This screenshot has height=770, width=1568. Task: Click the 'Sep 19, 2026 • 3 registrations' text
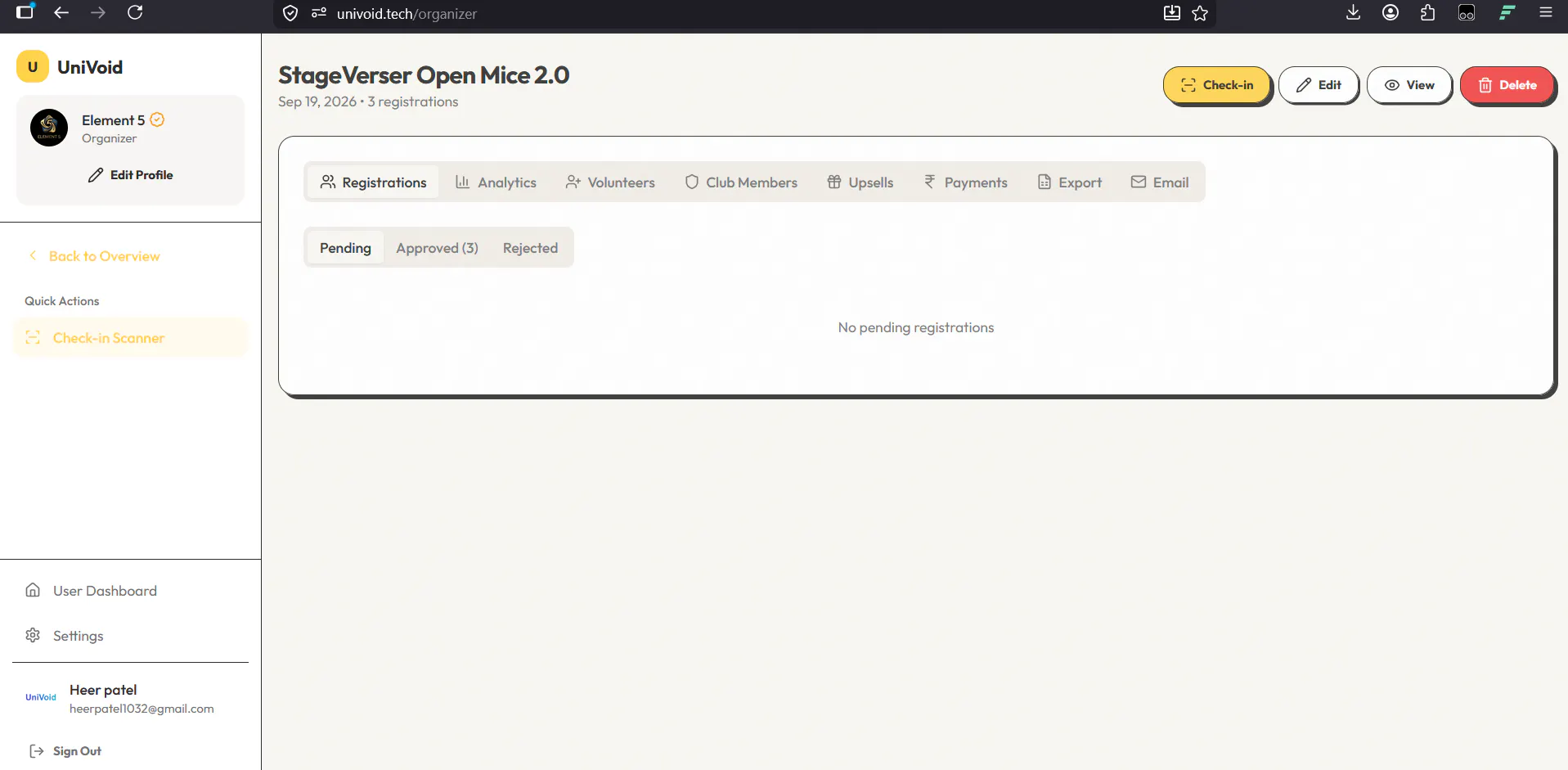point(368,101)
